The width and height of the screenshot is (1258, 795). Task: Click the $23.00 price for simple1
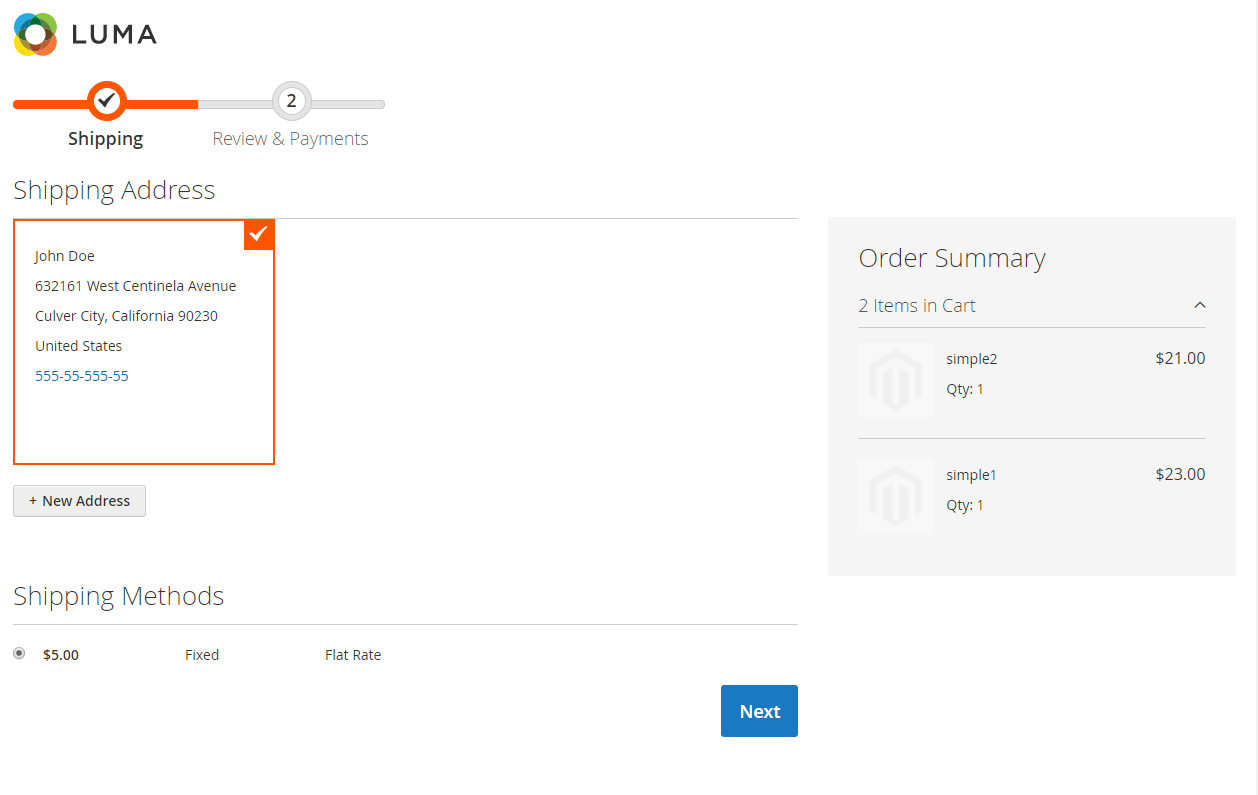click(x=1180, y=474)
